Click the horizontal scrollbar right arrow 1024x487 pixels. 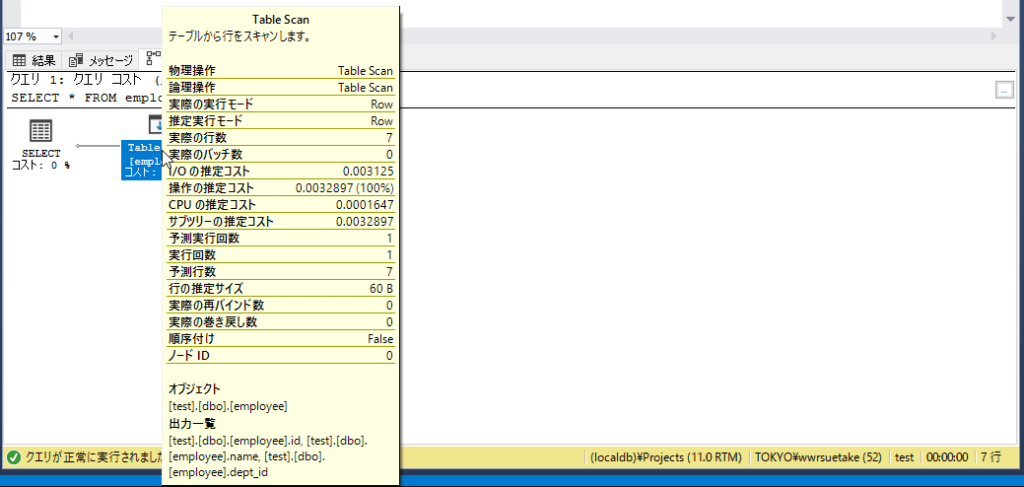click(995, 37)
